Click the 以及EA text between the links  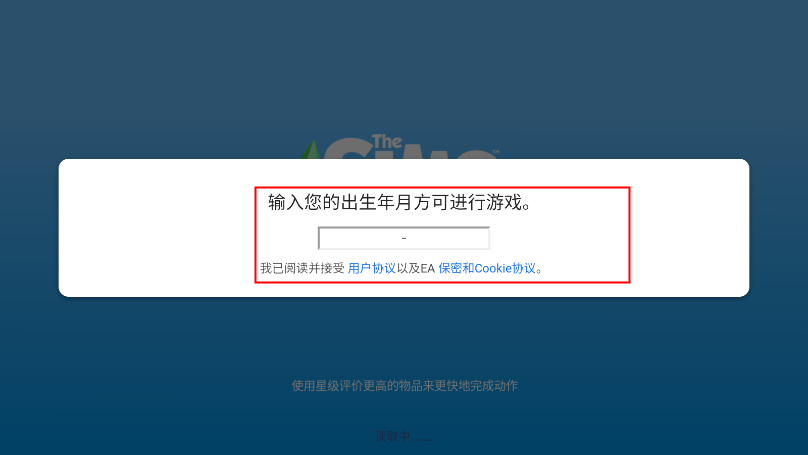[x=416, y=268]
